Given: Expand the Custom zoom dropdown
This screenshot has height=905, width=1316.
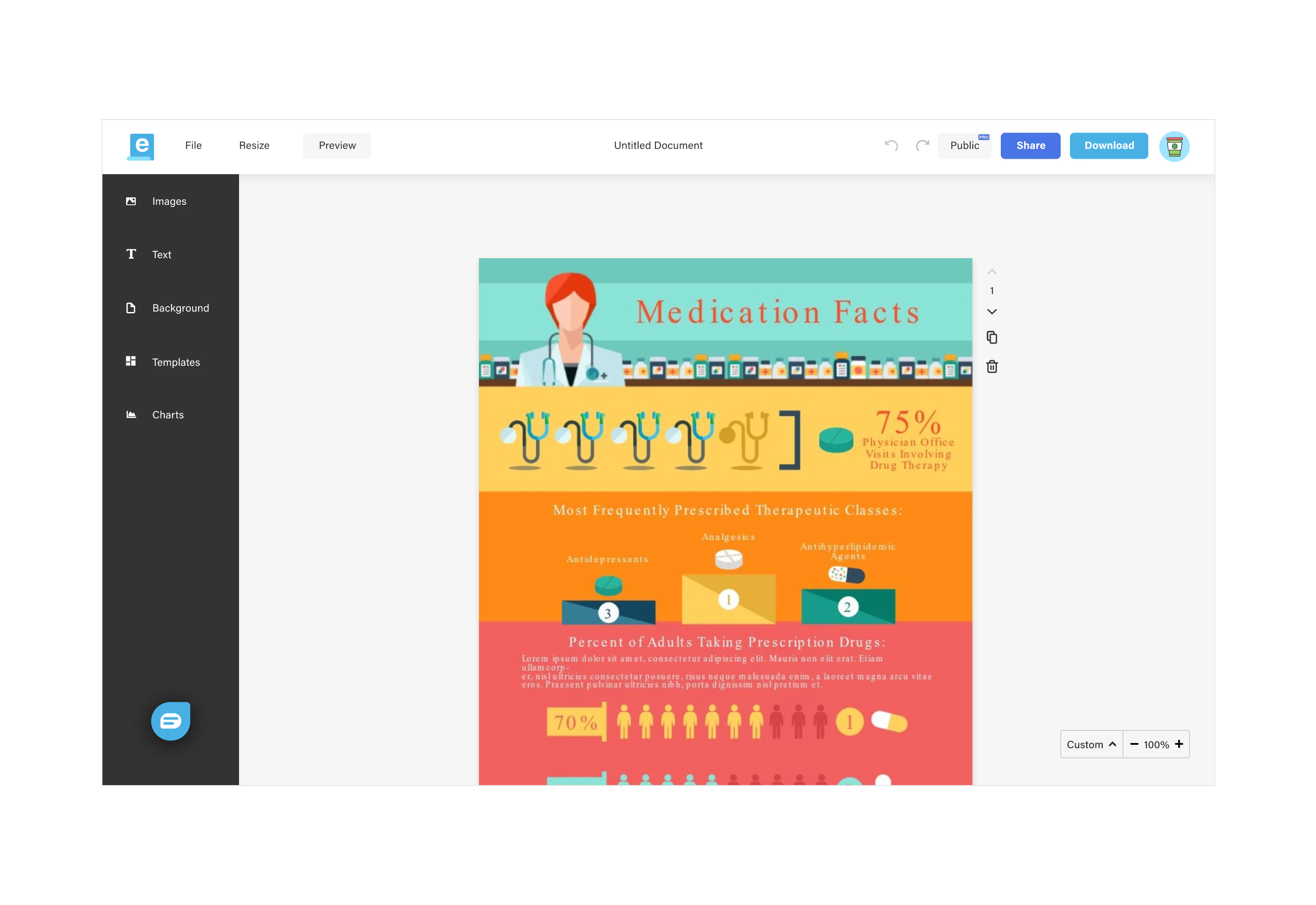Looking at the screenshot, I should click(1091, 744).
